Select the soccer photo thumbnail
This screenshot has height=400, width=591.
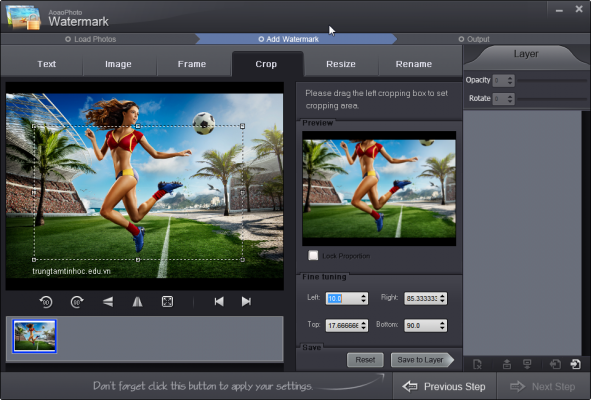tap(35, 336)
